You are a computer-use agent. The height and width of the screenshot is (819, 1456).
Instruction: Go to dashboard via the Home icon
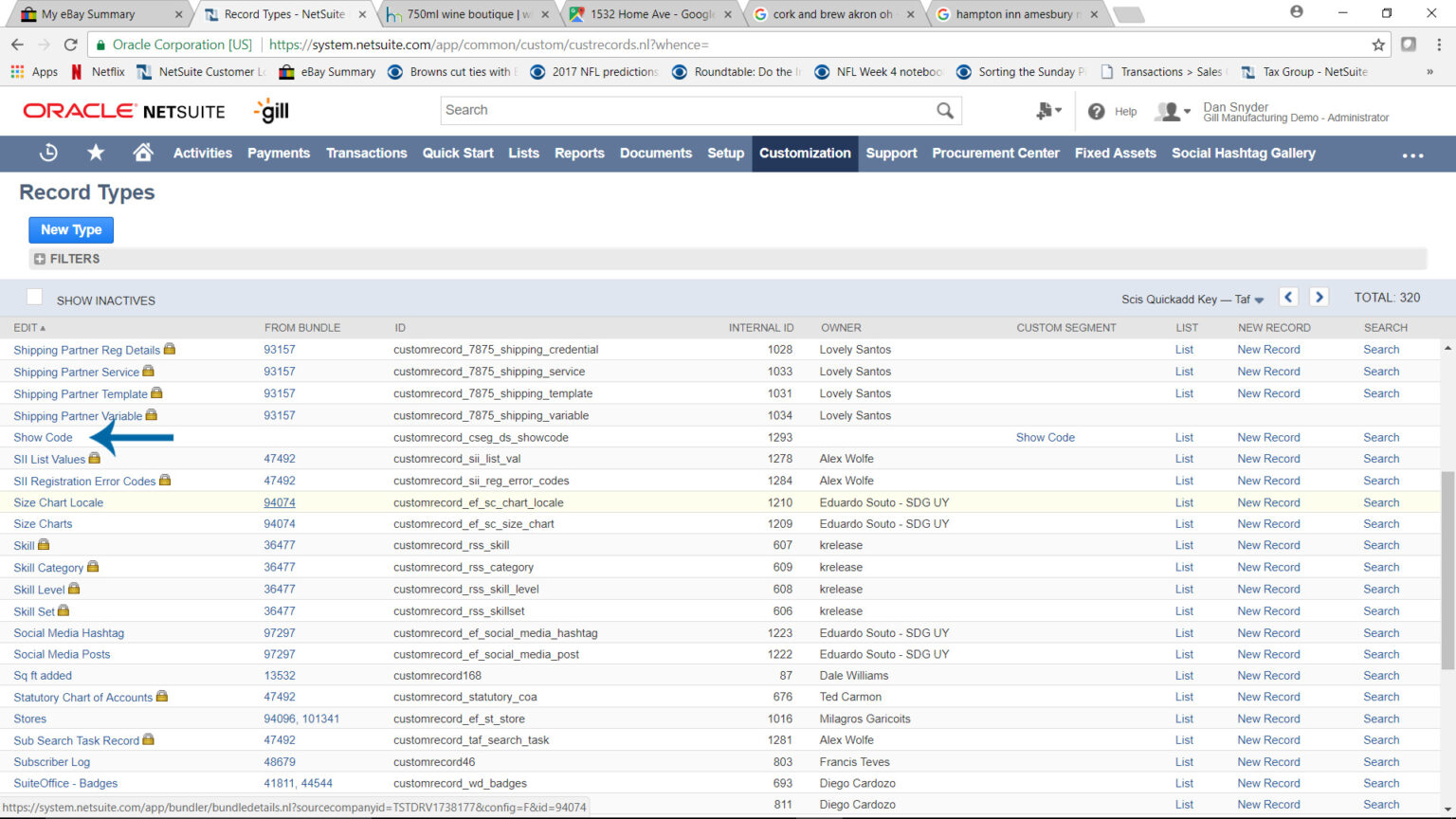pos(142,153)
